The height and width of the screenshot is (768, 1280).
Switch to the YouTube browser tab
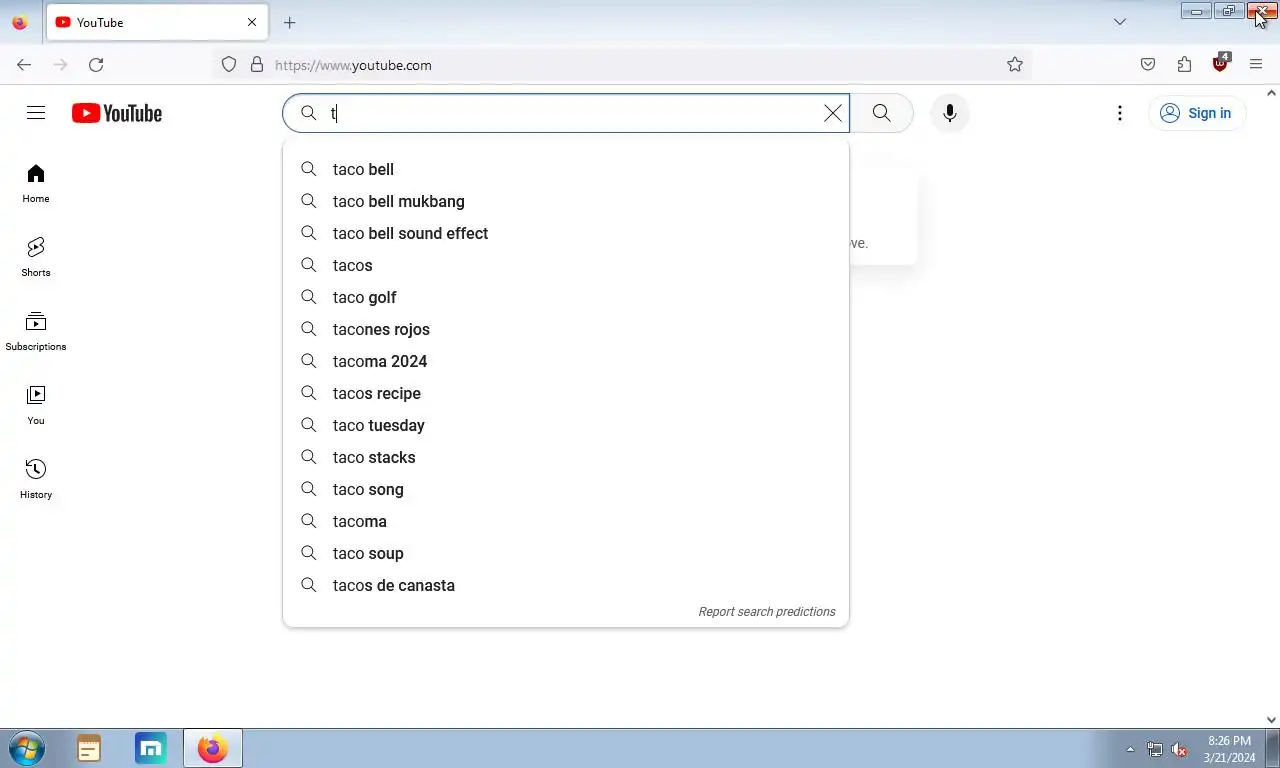[156, 22]
